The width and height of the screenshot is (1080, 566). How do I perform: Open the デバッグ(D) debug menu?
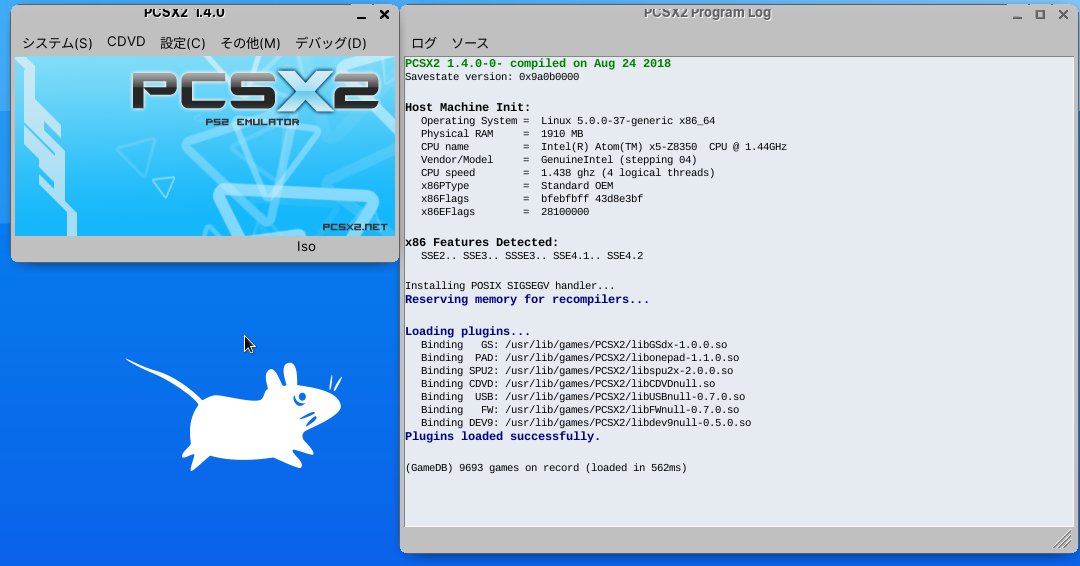(331, 43)
